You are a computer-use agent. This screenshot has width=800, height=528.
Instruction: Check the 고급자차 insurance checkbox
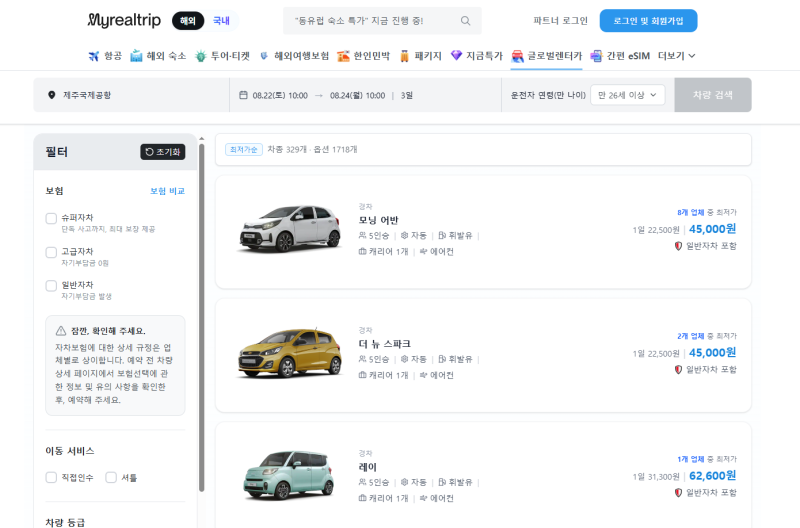pos(51,252)
